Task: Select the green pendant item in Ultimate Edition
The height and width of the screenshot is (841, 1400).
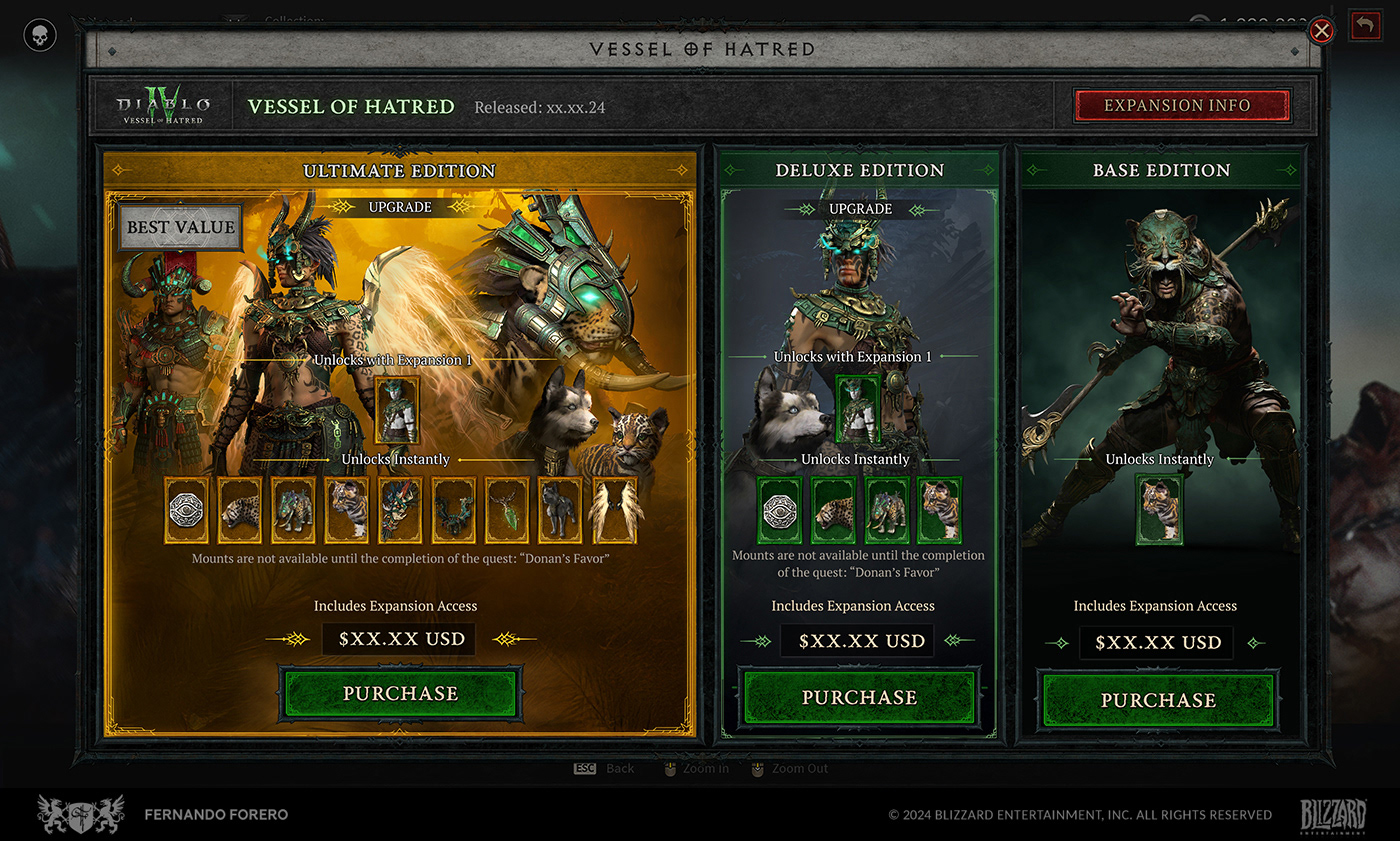Action: tap(507, 510)
